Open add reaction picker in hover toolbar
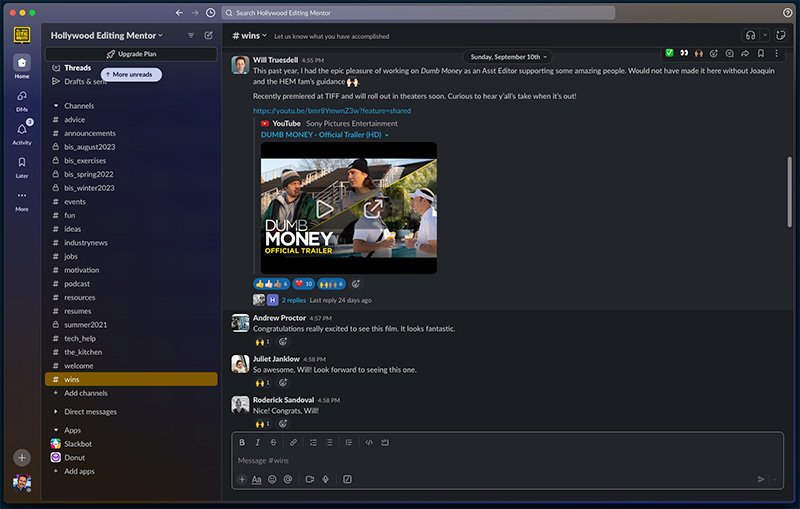Viewport: 800px width, 509px height. (714, 53)
